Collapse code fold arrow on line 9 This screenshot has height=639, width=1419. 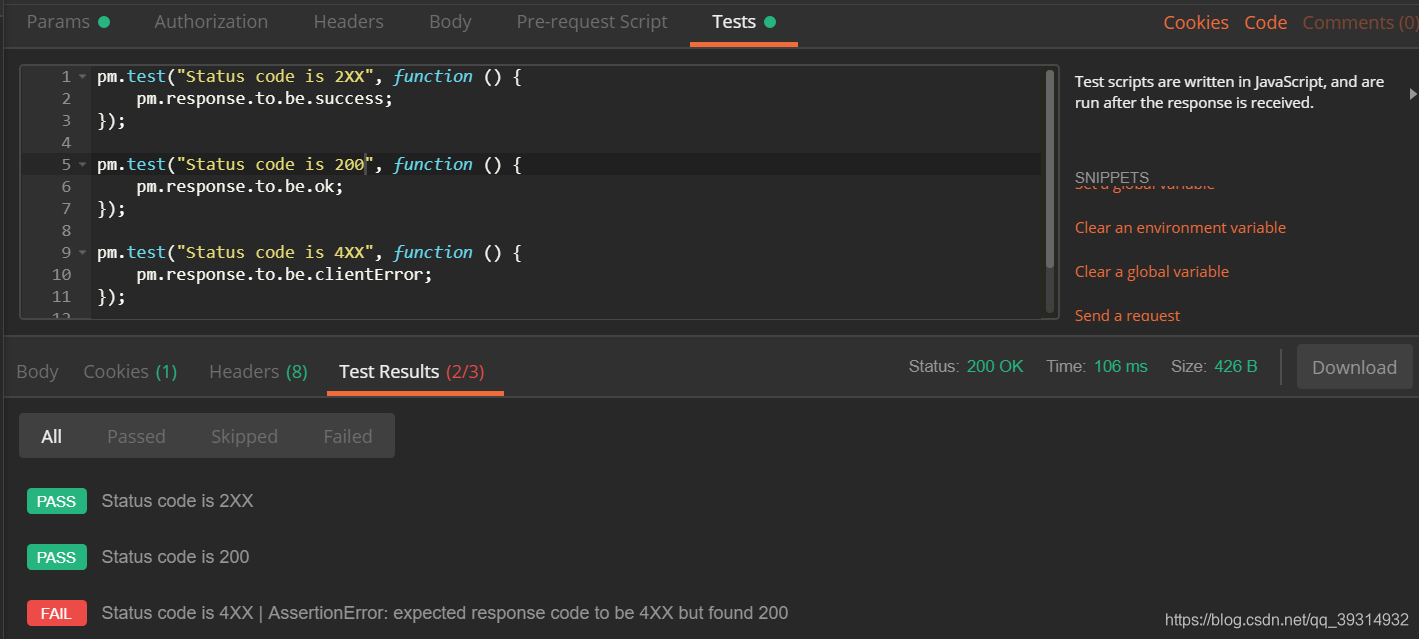point(82,253)
